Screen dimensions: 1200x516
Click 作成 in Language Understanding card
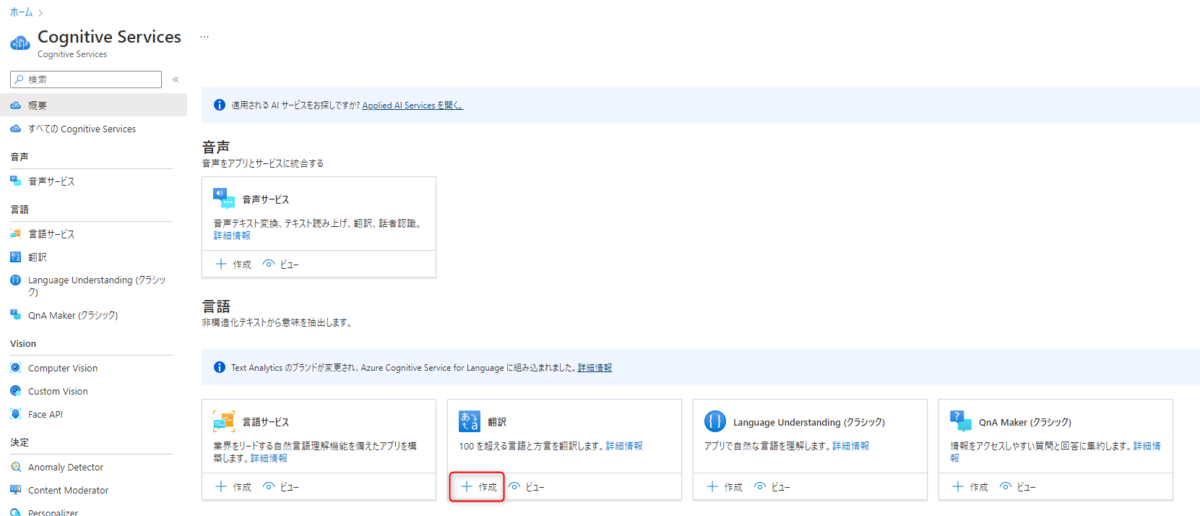(x=724, y=487)
